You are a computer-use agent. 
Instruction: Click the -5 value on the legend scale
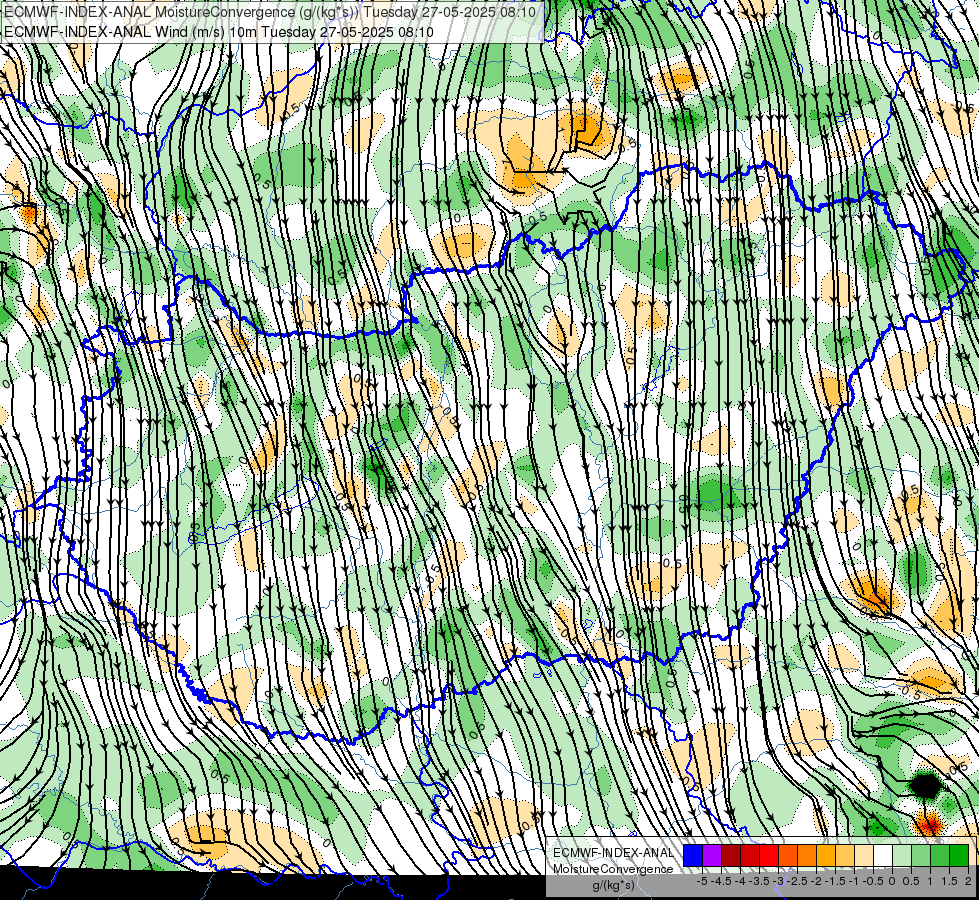[x=702, y=881]
